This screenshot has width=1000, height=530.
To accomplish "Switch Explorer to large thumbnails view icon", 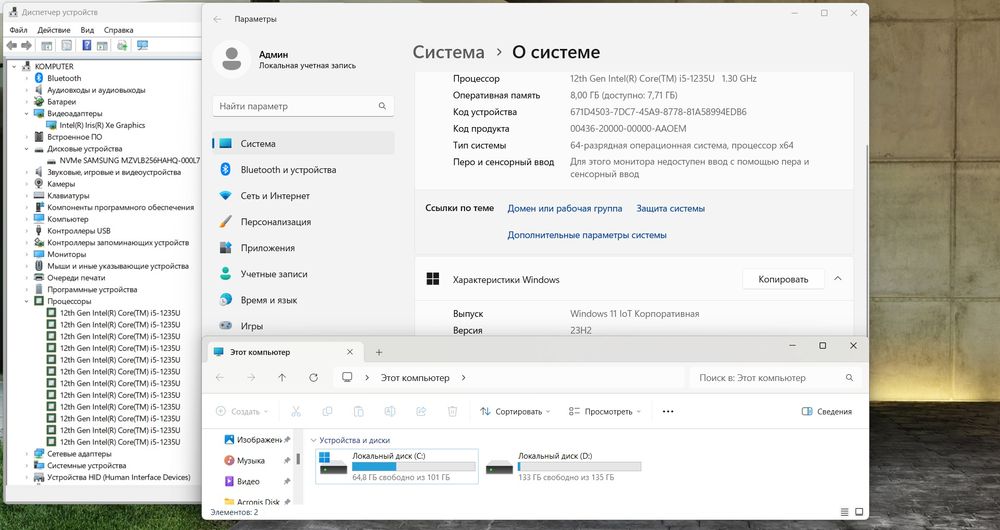I will (859, 512).
